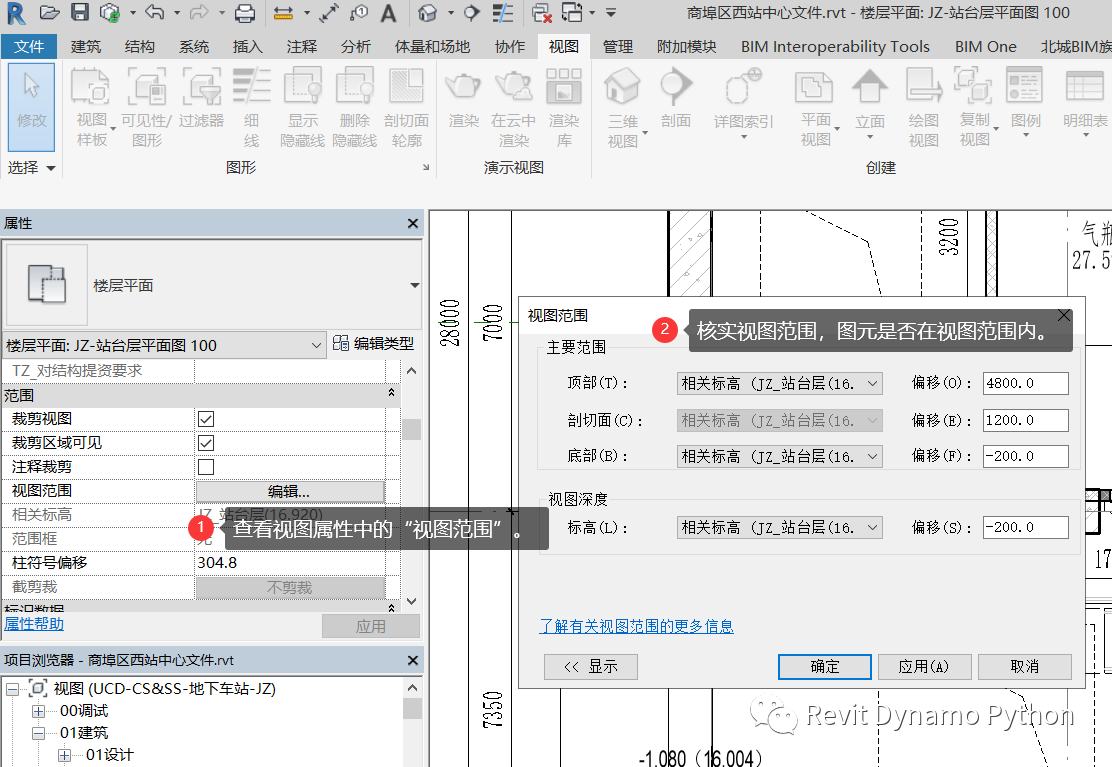The height and width of the screenshot is (767, 1112).
Task: Switch to the 注释 ribbon tab
Action: 301,47
